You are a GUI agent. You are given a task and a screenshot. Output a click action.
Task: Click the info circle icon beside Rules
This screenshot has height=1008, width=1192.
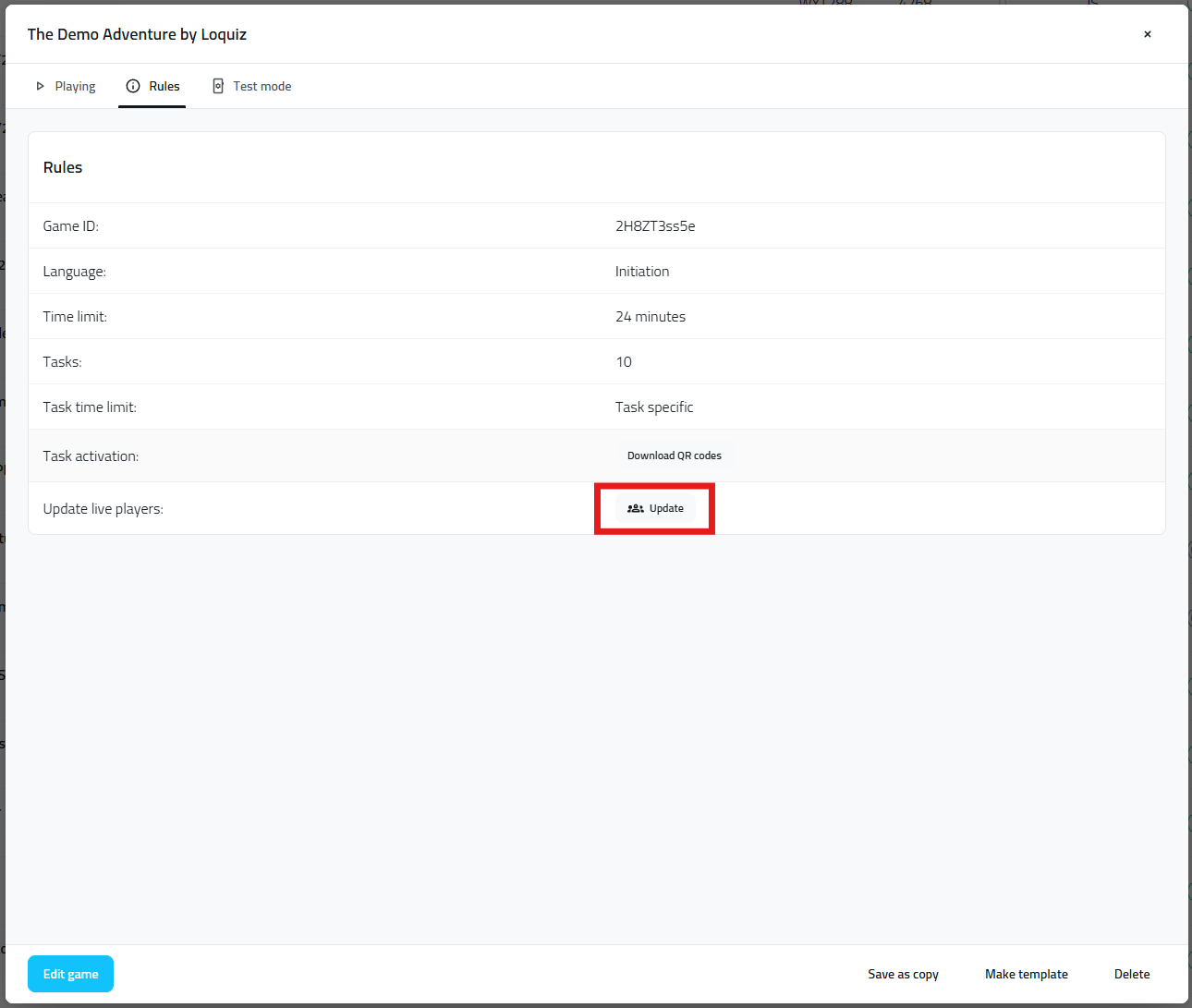click(133, 86)
